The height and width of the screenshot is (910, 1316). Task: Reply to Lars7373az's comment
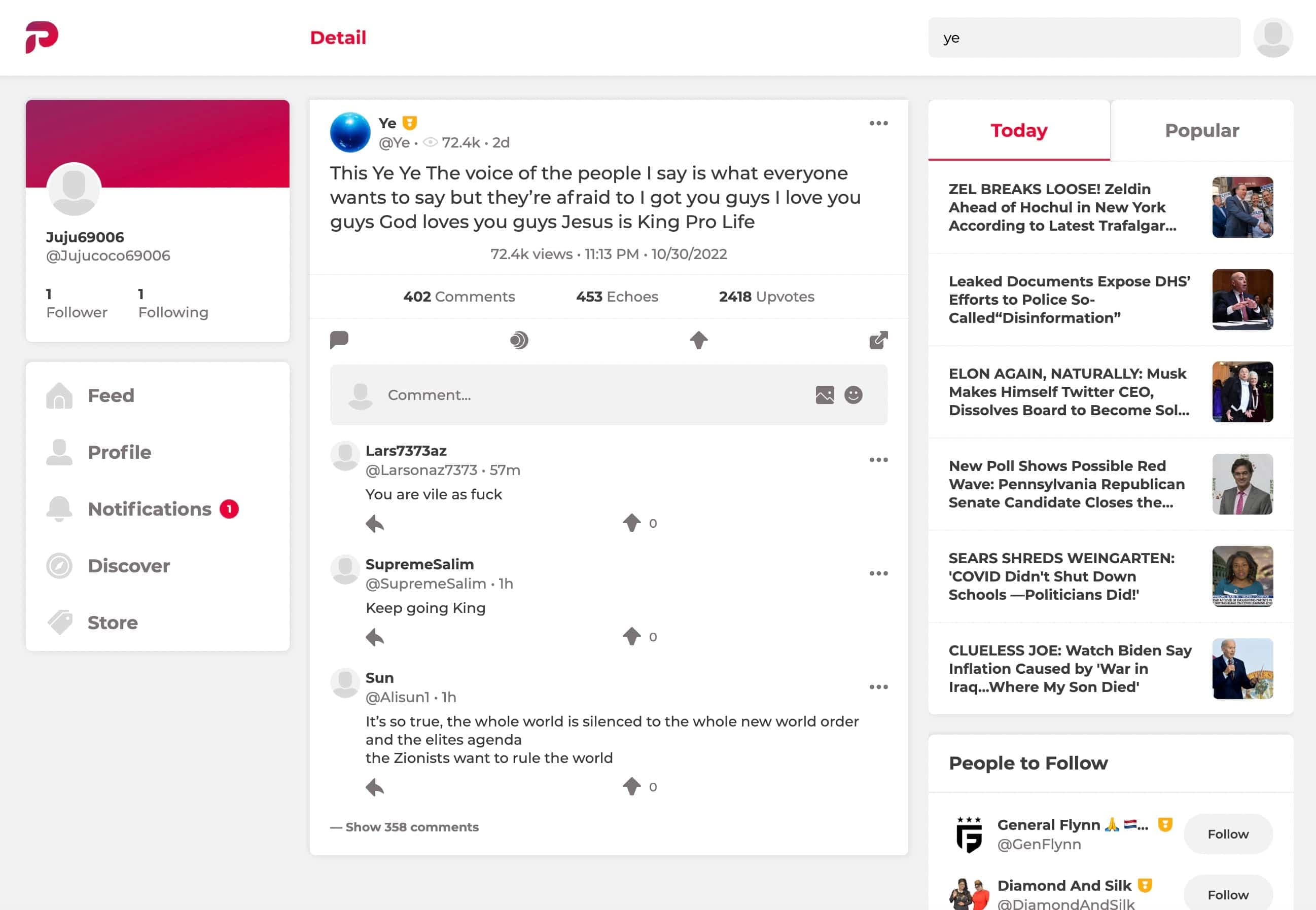point(375,523)
